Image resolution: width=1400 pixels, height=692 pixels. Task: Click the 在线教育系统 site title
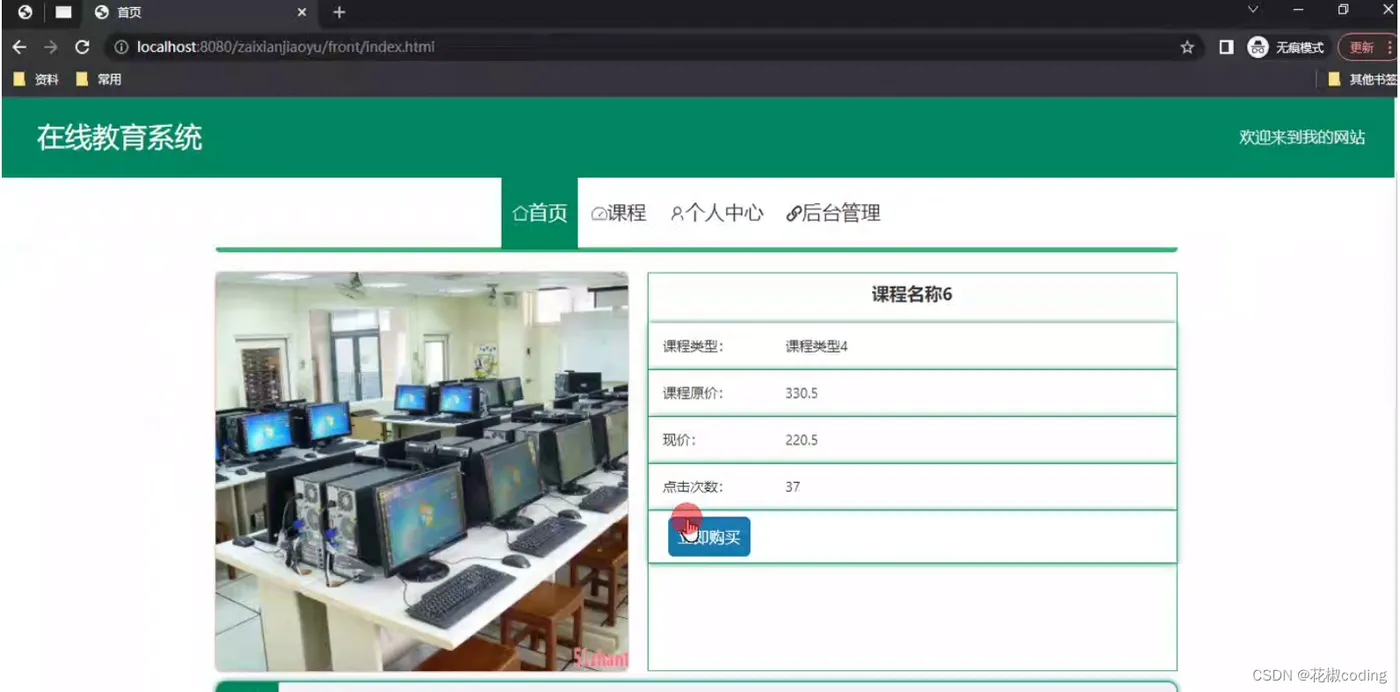coord(120,137)
